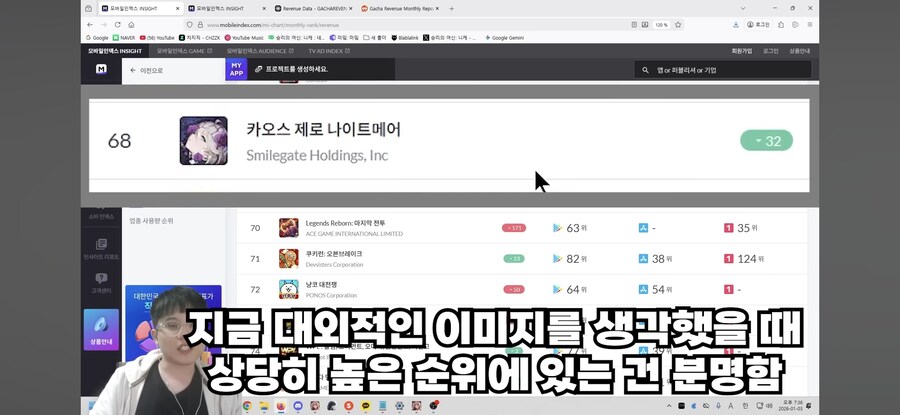900x415 pixels.
Task: Click the Legends Reborn app icon
Action: coord(289,228)
